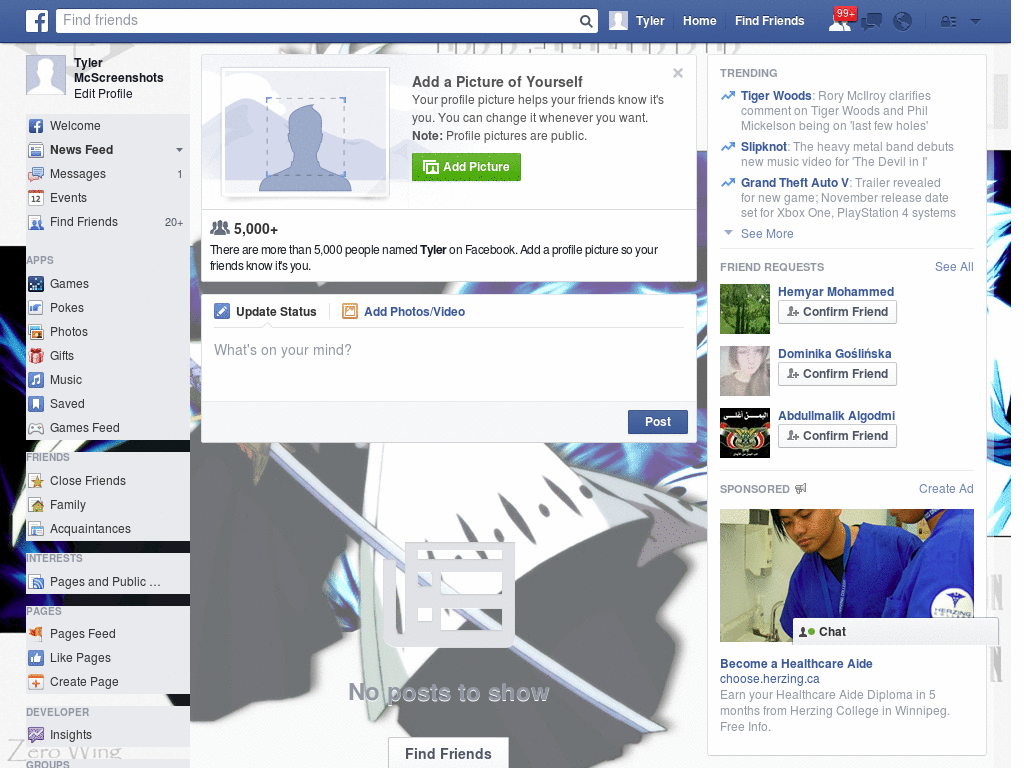
Task: Click the search magnifier icon
Action: tap(586, 21)
